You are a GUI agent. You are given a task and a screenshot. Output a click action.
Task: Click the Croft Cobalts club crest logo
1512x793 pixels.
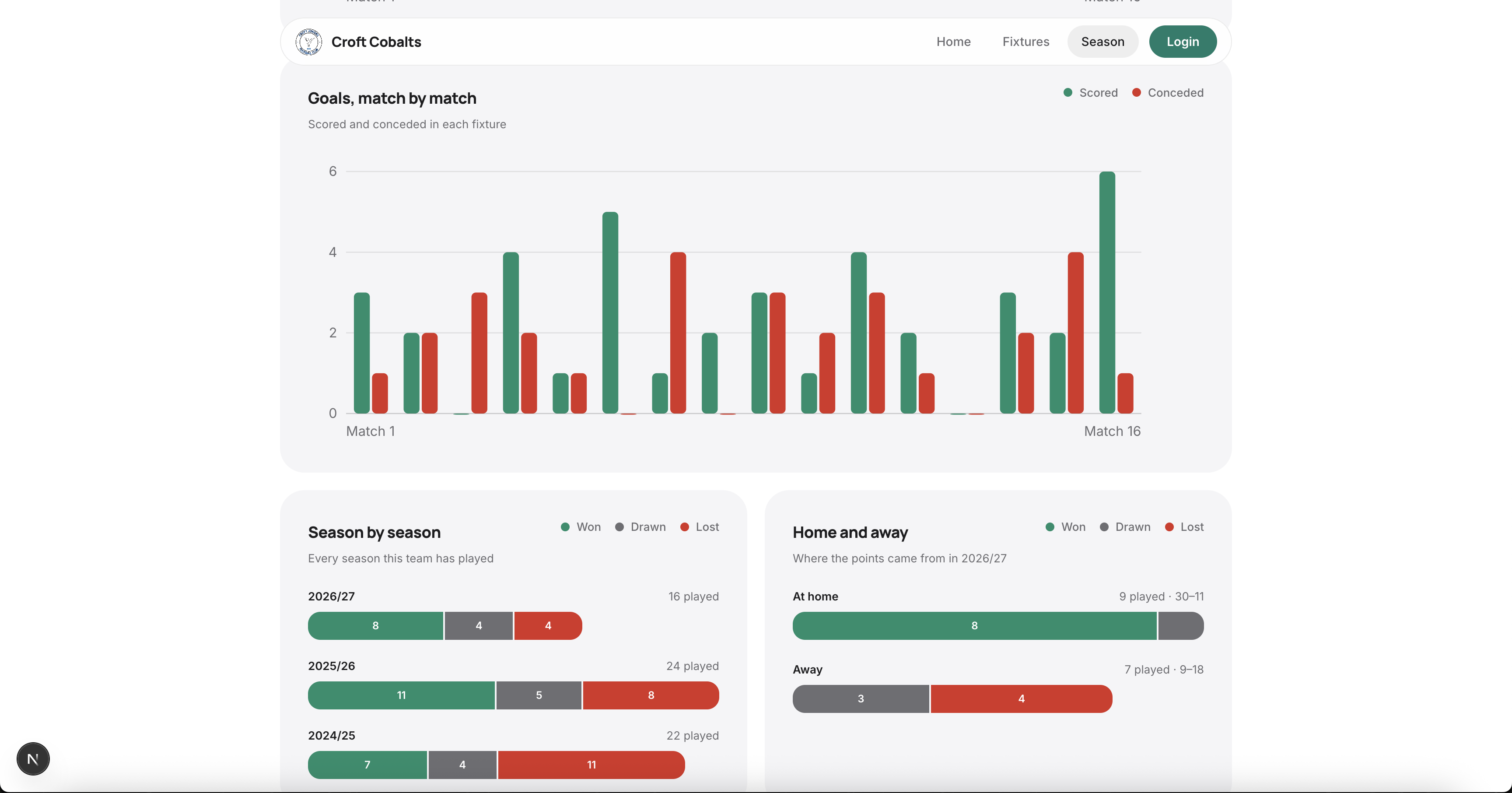pos(309,42)
